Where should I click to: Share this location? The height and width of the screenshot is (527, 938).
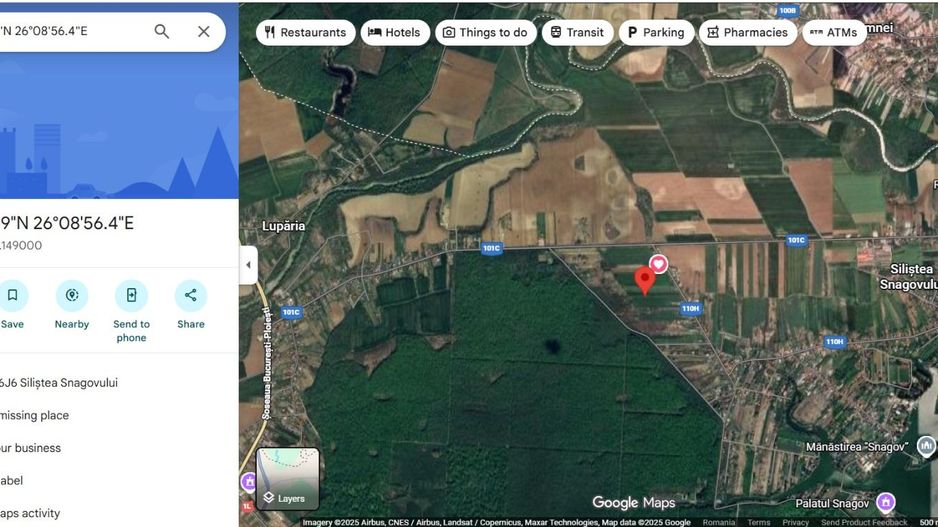tap(191, 296)
